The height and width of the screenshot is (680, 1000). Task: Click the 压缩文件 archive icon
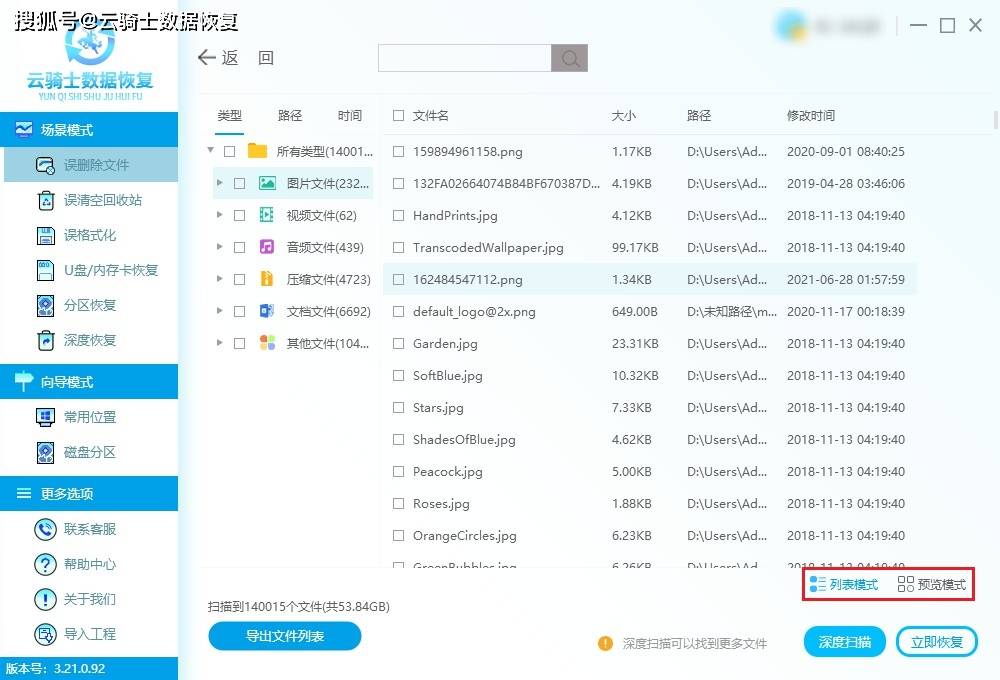pyautogui.click(x=267, y=279)
